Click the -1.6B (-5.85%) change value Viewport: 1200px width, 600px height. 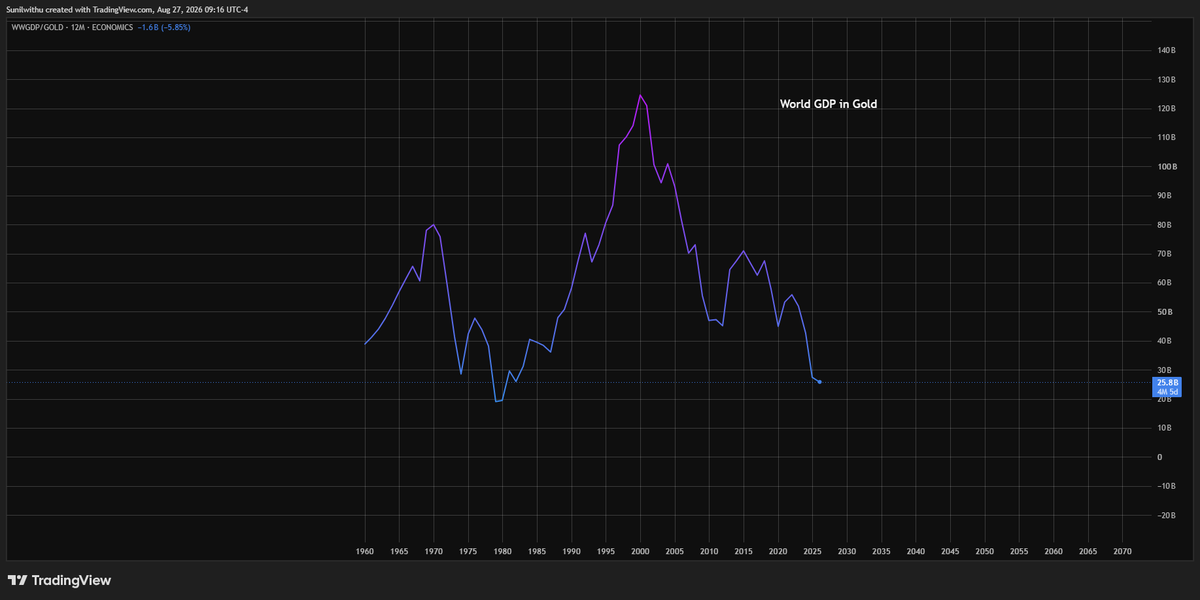(164, 27)
